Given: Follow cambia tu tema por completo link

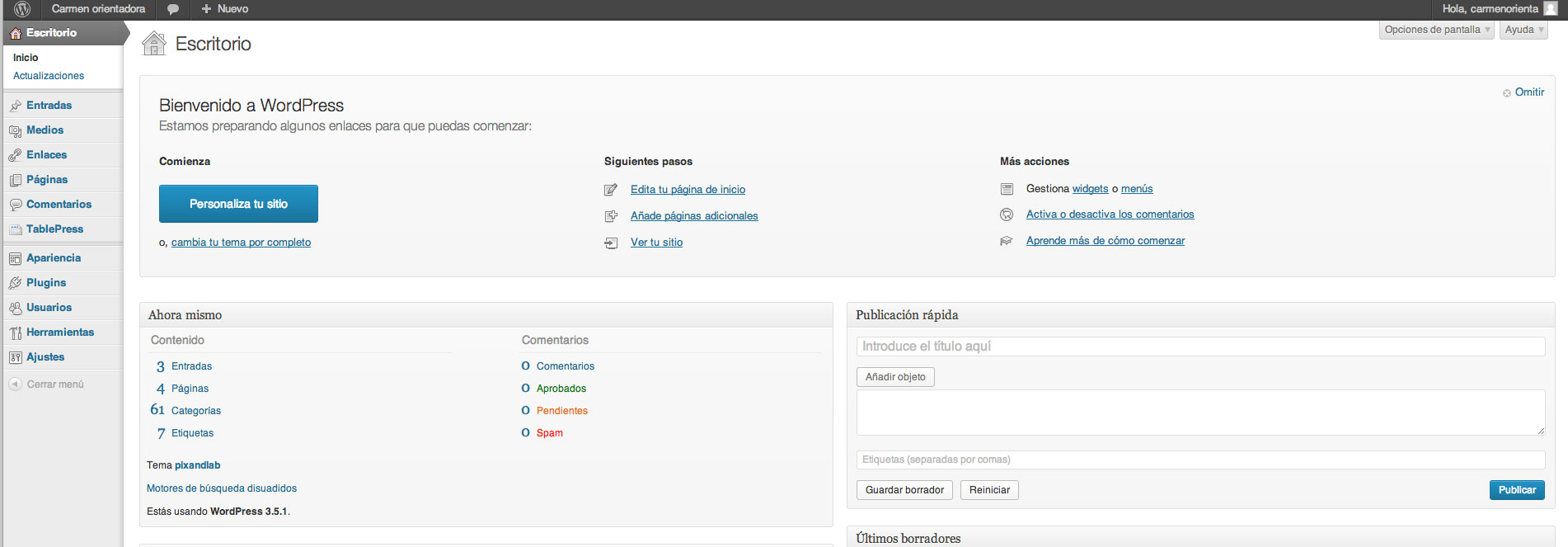Looking at the screenshot, I should pyautogui.click(x=241, y=243).
